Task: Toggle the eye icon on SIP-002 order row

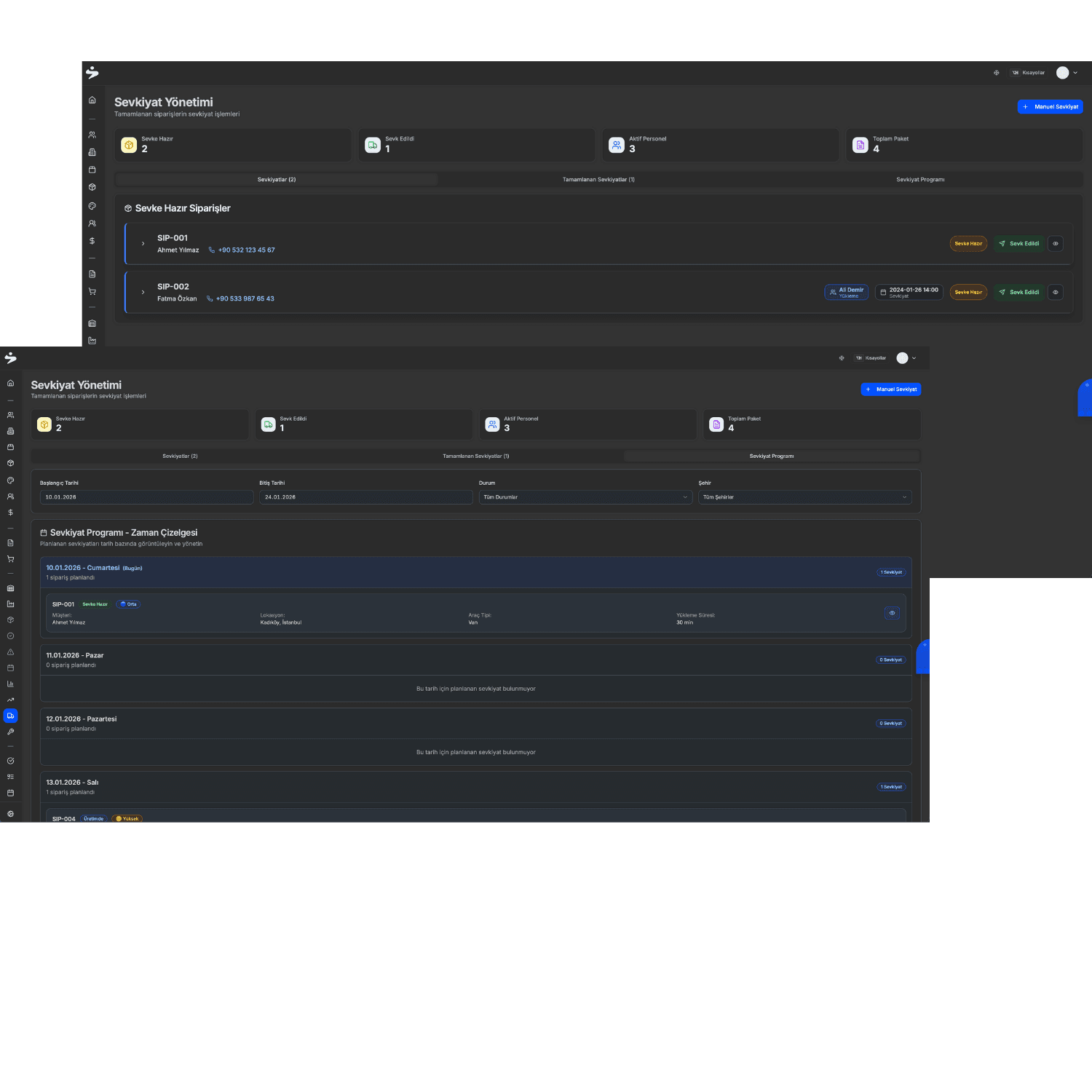Action: pyautogui.click(x=1055, y=292)
